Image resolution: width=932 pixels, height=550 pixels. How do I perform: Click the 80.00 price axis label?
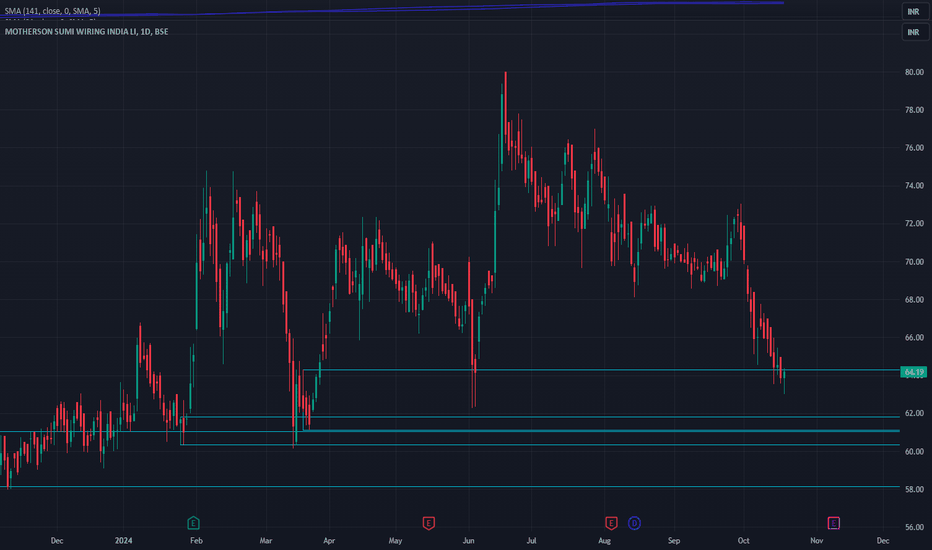tap(914, 72)
